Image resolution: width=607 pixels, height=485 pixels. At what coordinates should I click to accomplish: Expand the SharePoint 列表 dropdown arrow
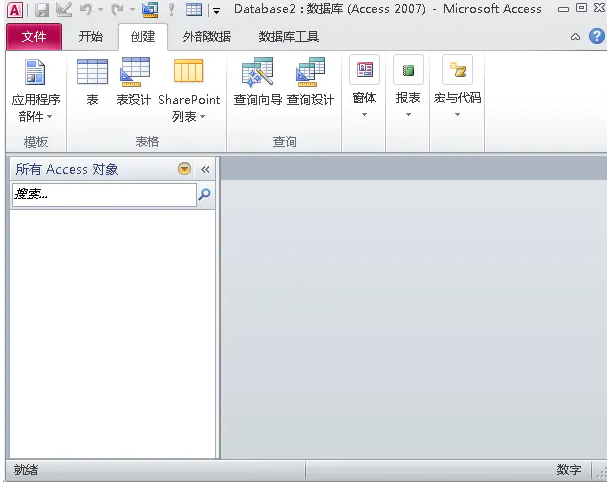pos(202,116)
